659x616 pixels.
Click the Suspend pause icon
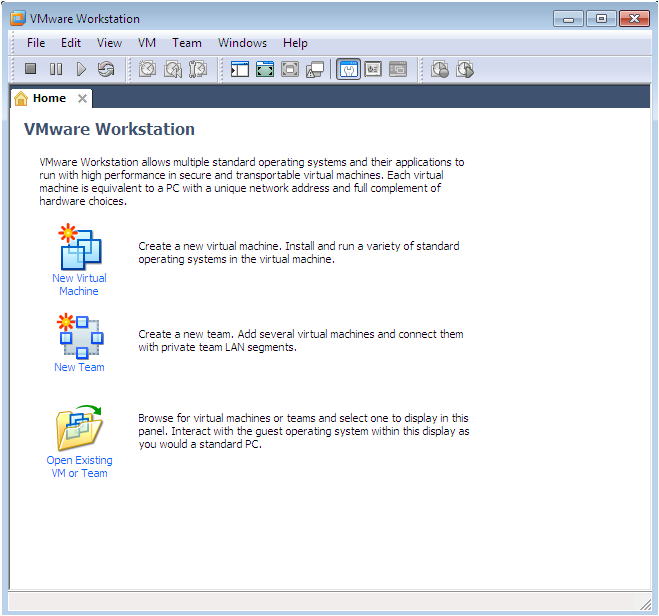coord(55,69)
